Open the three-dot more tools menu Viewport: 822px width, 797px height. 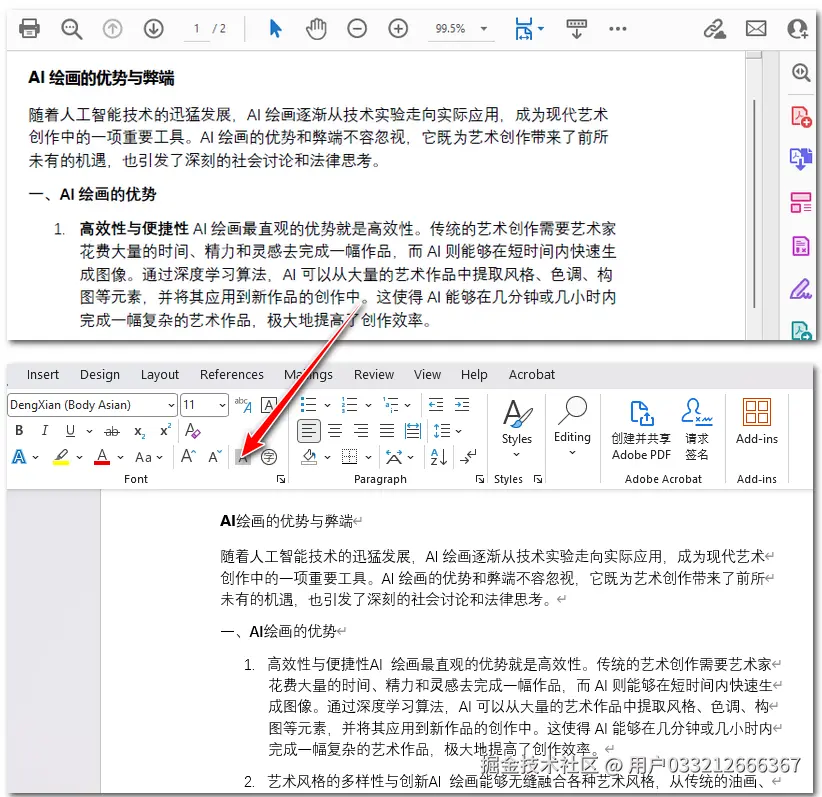point(618,28)
